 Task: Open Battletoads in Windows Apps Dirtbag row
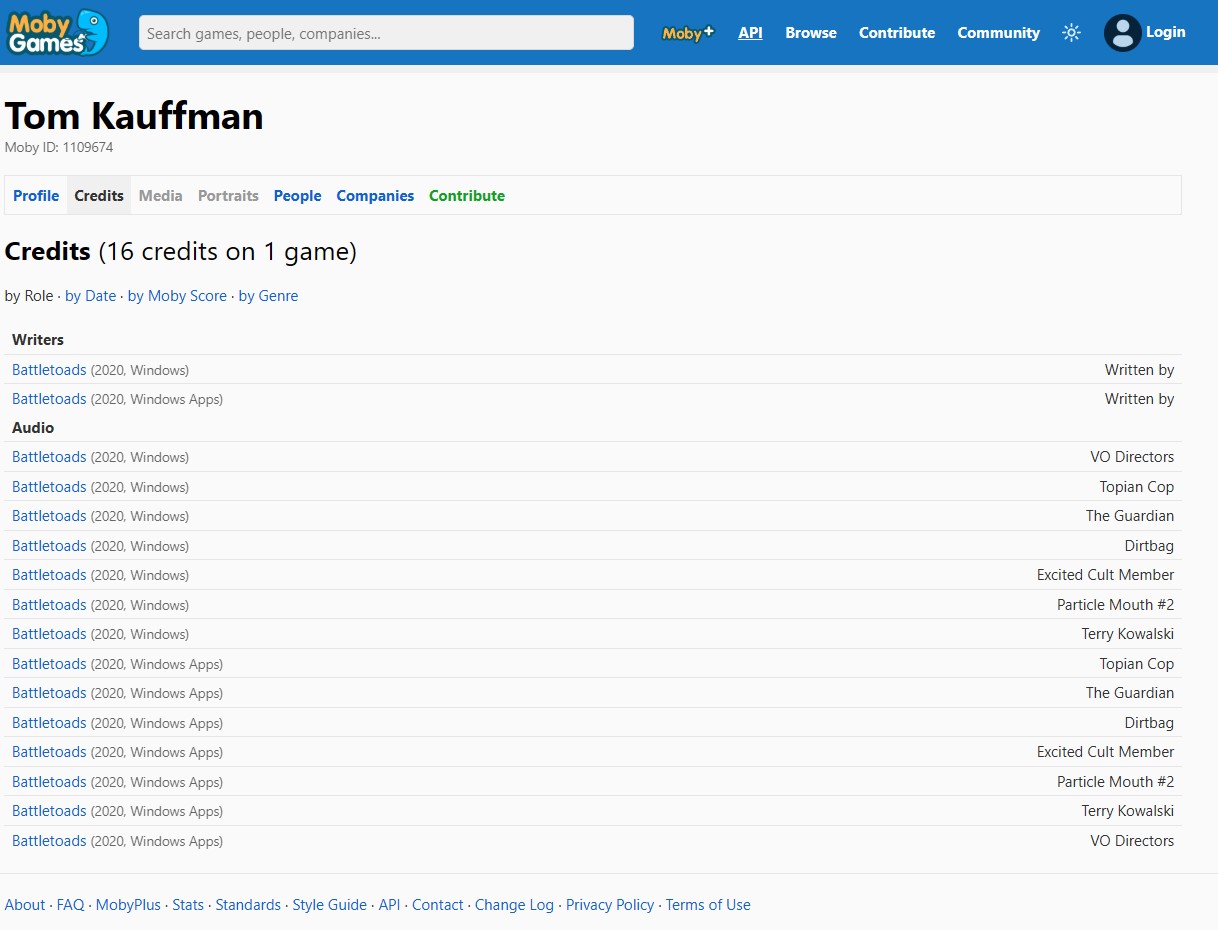pyautogui.click(x=49, y=723)
